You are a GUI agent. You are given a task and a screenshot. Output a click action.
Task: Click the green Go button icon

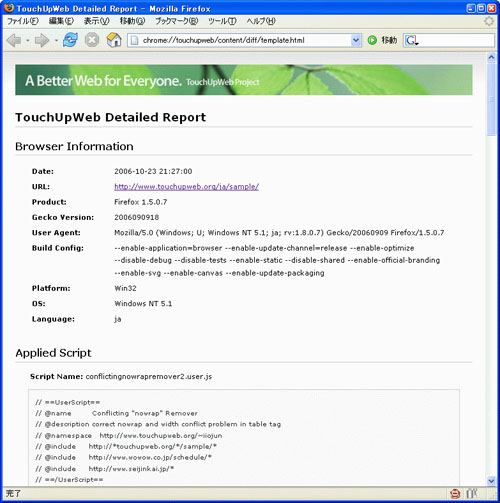click(x=372, y=40)
